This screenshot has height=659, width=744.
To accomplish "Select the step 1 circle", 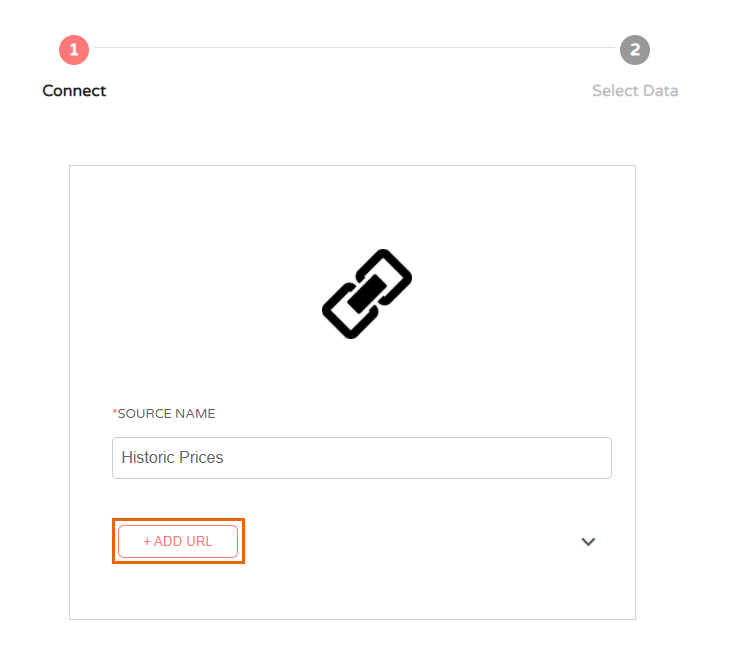I will click(x=74, y=50).
